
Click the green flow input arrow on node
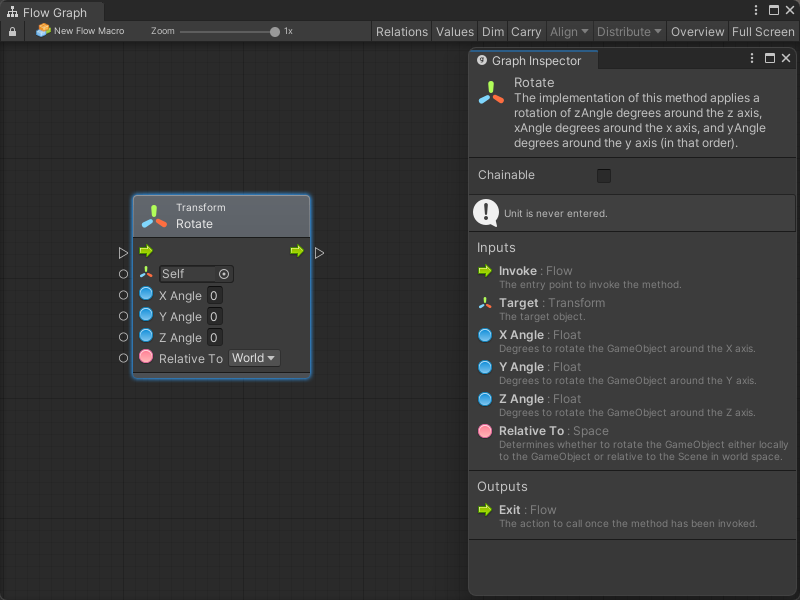pos(146,251)
